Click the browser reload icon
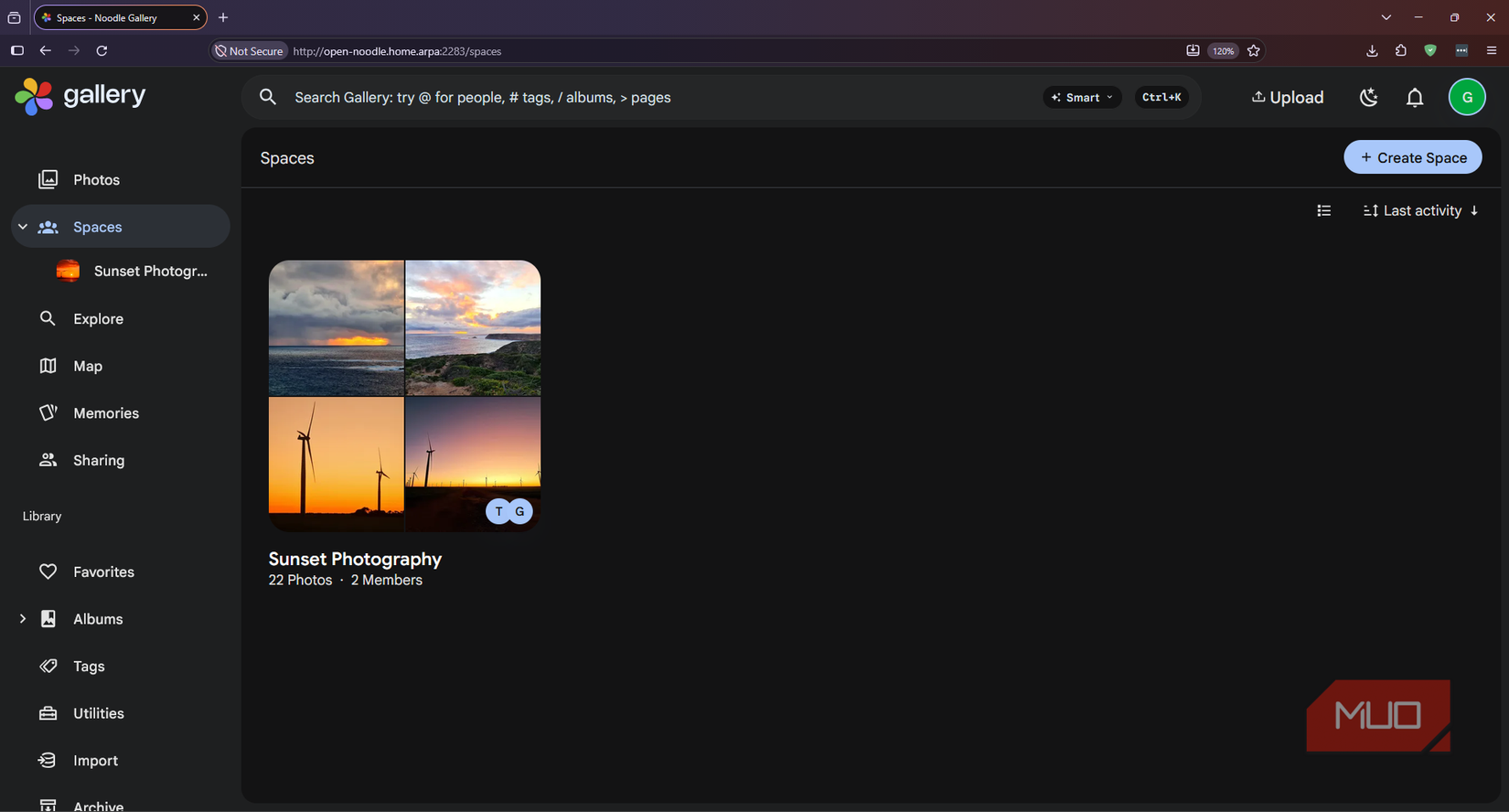 (102, 51)
